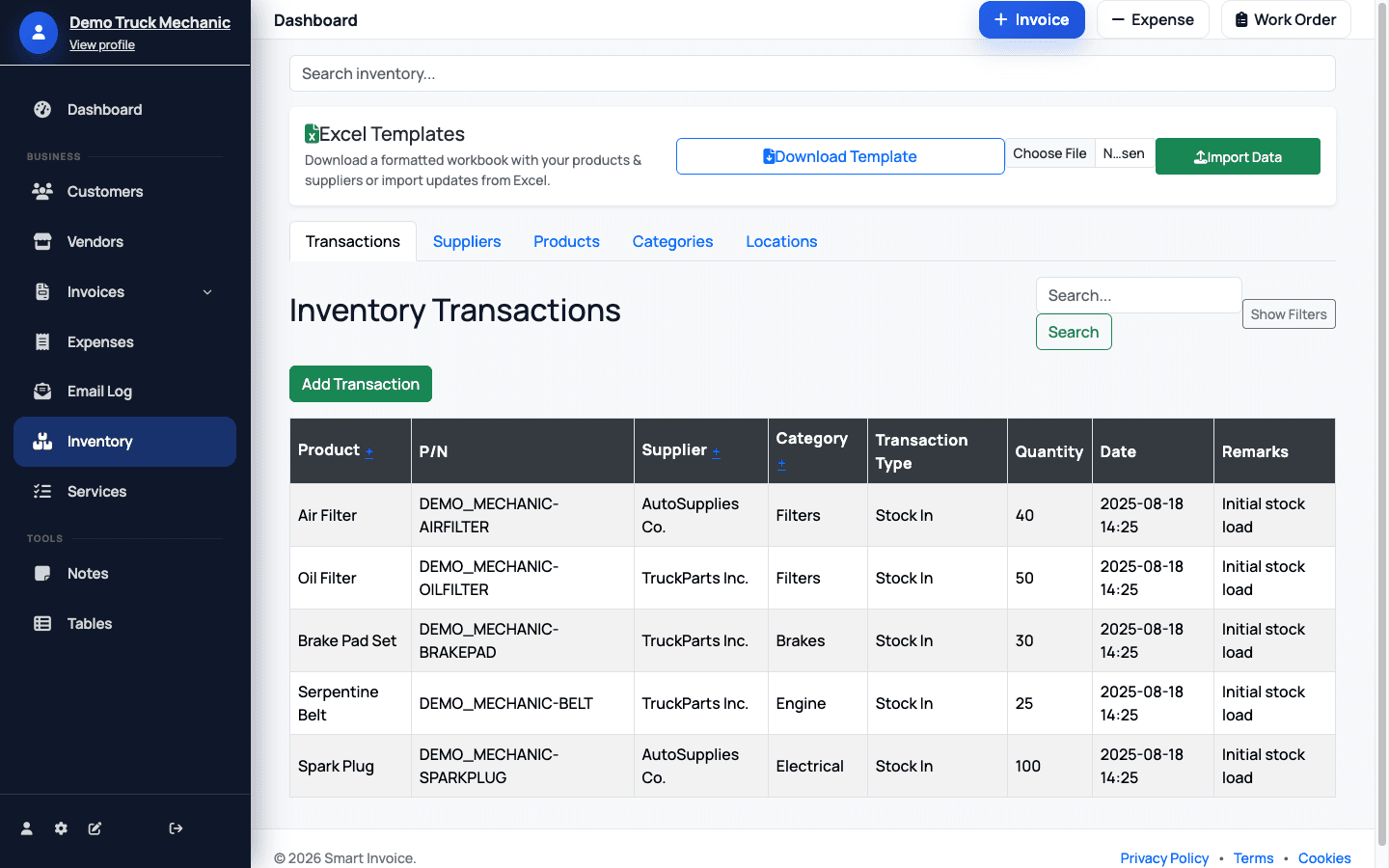The height and width of the screenshot is (868, 1389).
Task: Click Download Template button
Action: pyautogui.click(x=840, y=156)
